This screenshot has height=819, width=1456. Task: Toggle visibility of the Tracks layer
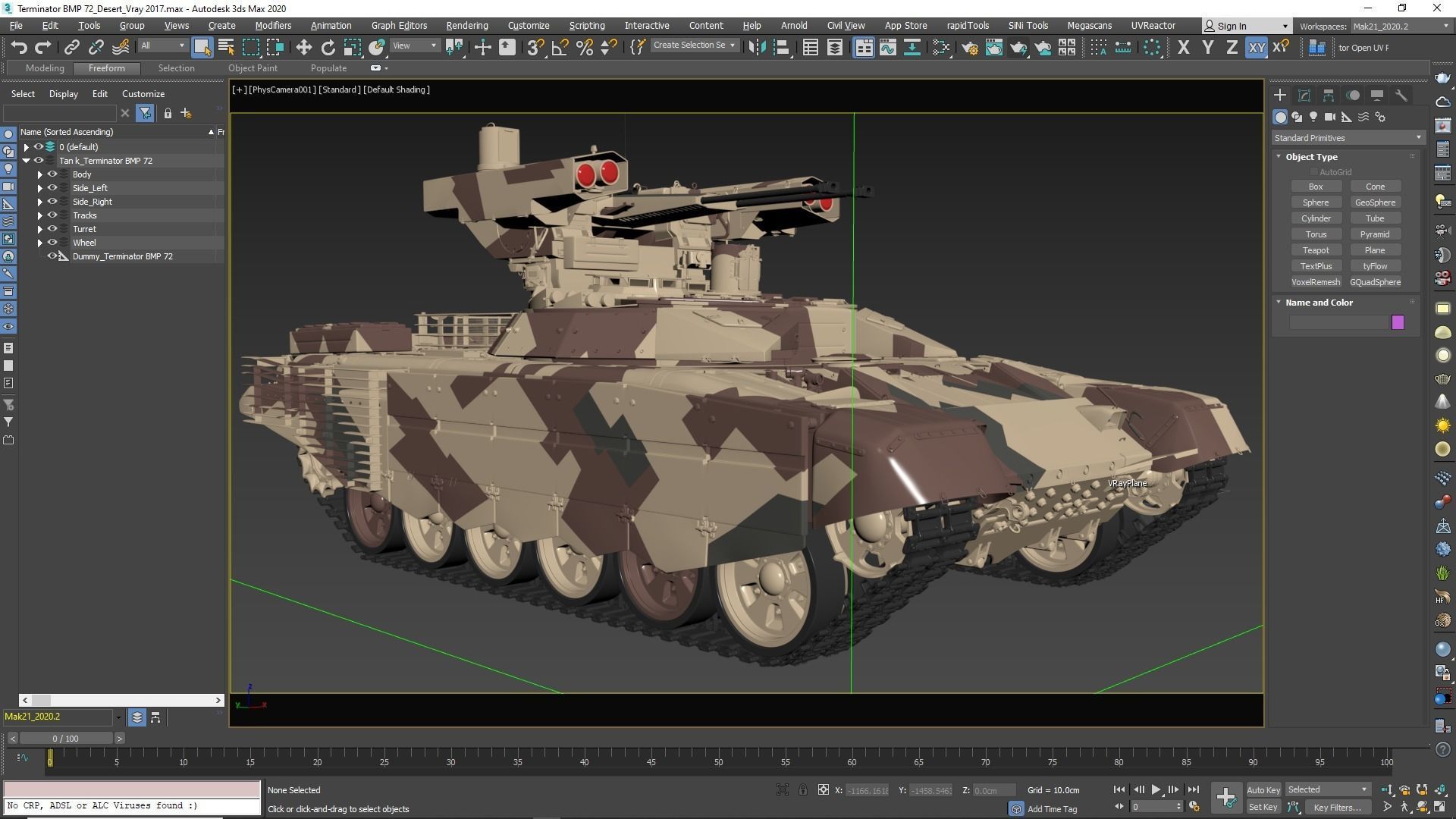tap(52, 215)
